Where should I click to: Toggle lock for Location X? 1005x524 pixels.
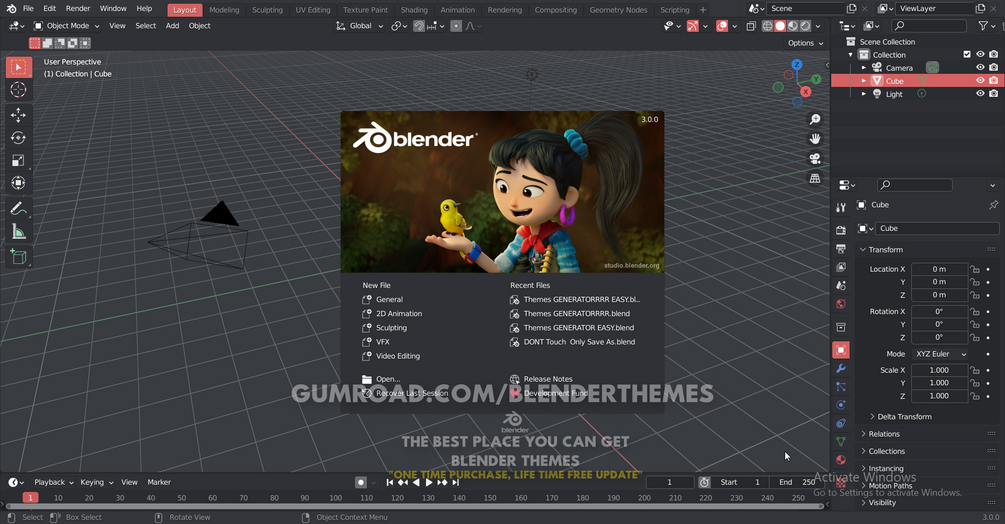[975, 269]
